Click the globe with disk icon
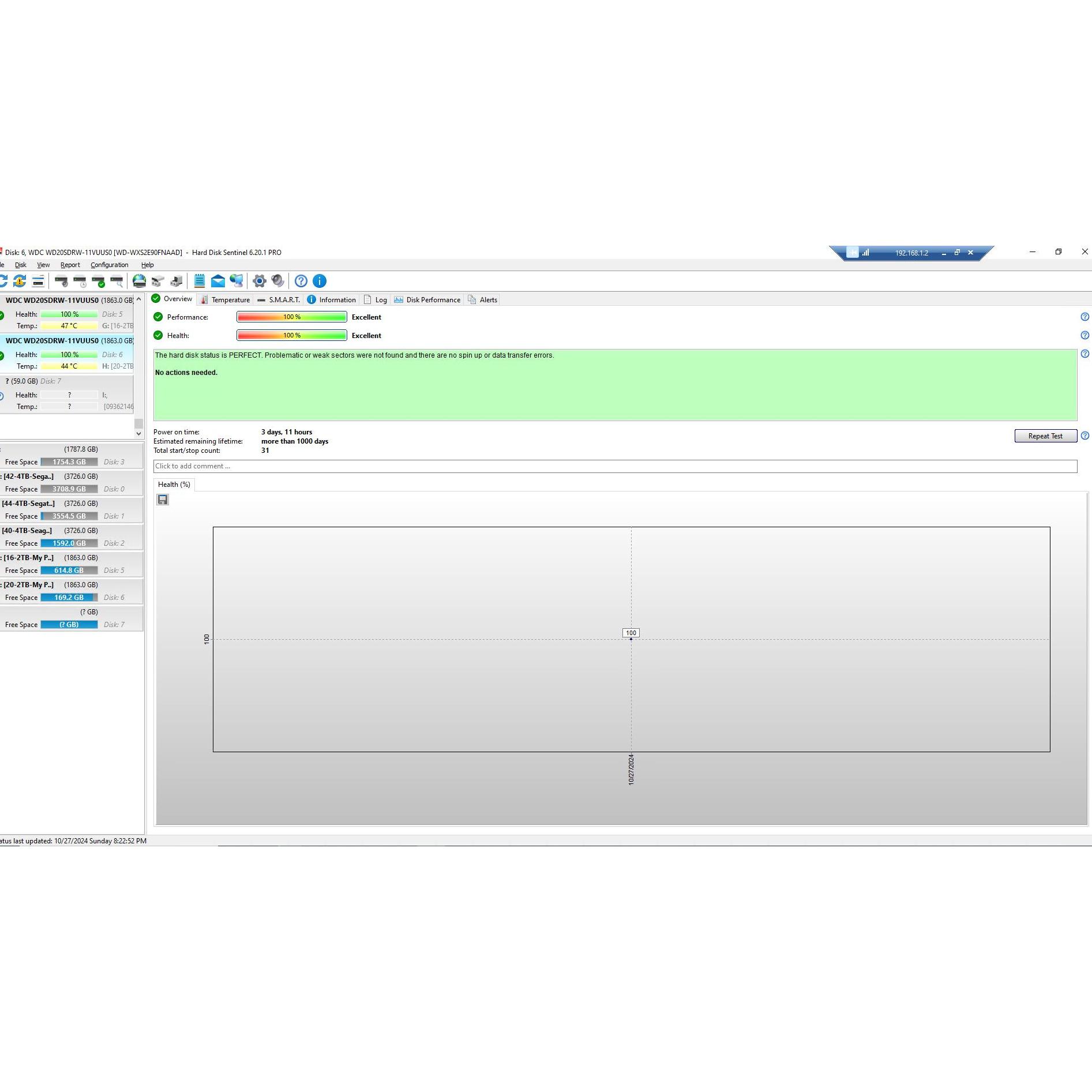The height and width of the screenshot is (1092, 1092). 139,281
